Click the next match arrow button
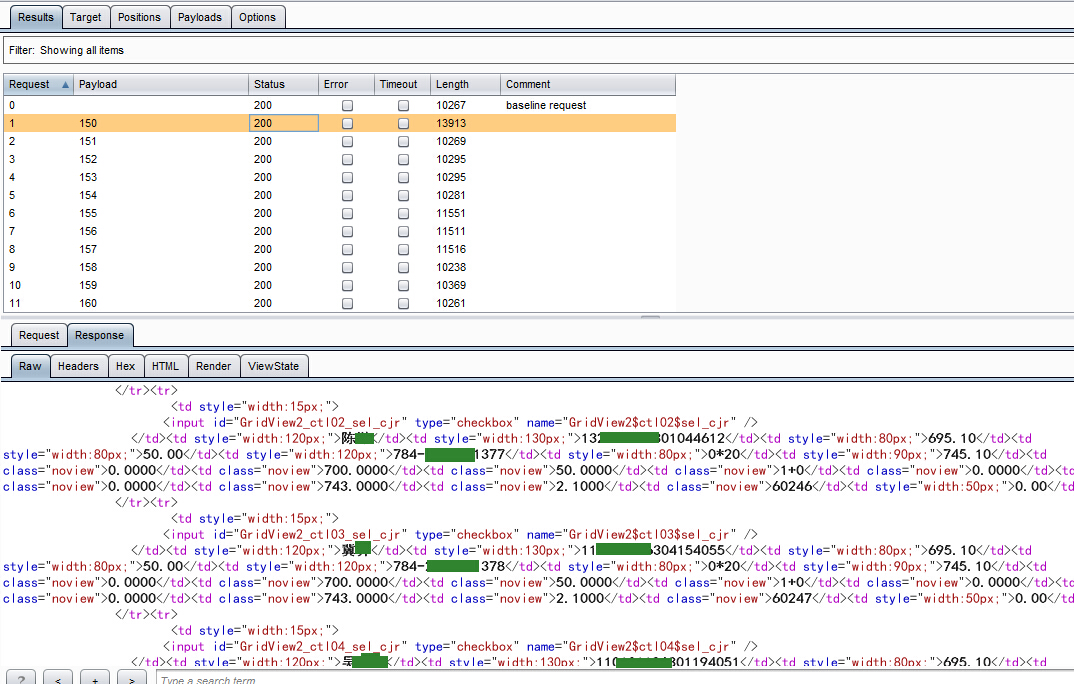1074x684 pixels. (132, 678)
